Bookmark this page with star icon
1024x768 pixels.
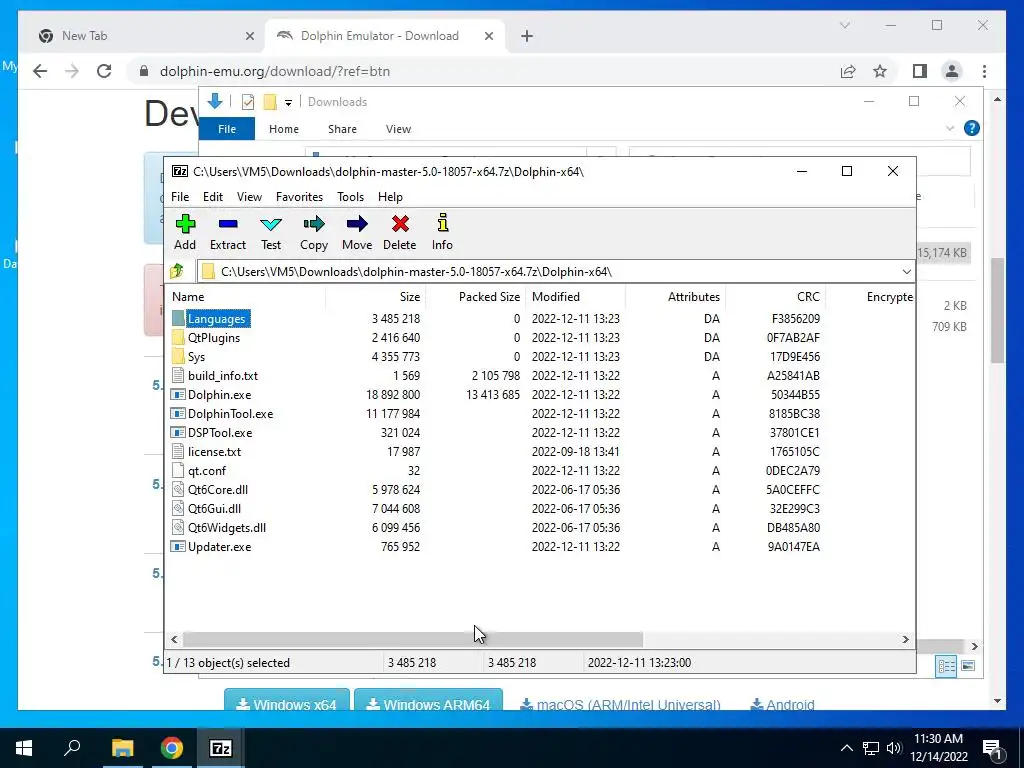(x=880, y=71)
